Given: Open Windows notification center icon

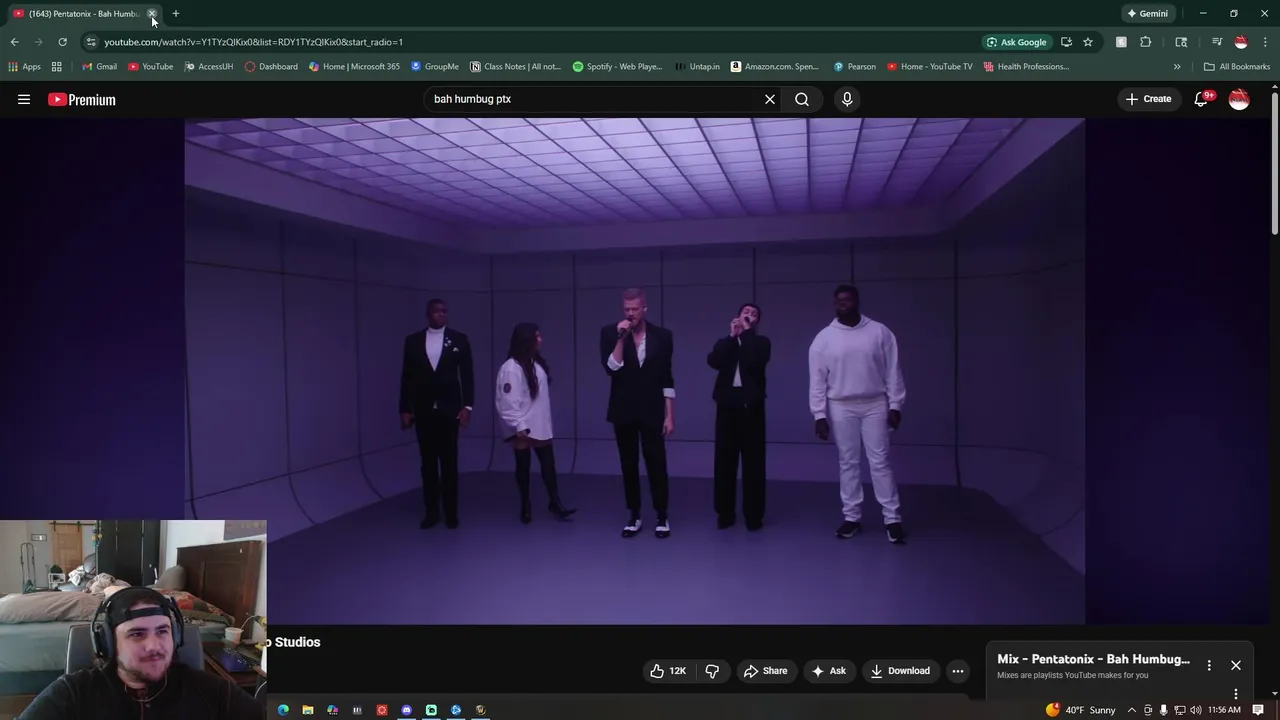Looking at the screenshot, I should 1258,710.
